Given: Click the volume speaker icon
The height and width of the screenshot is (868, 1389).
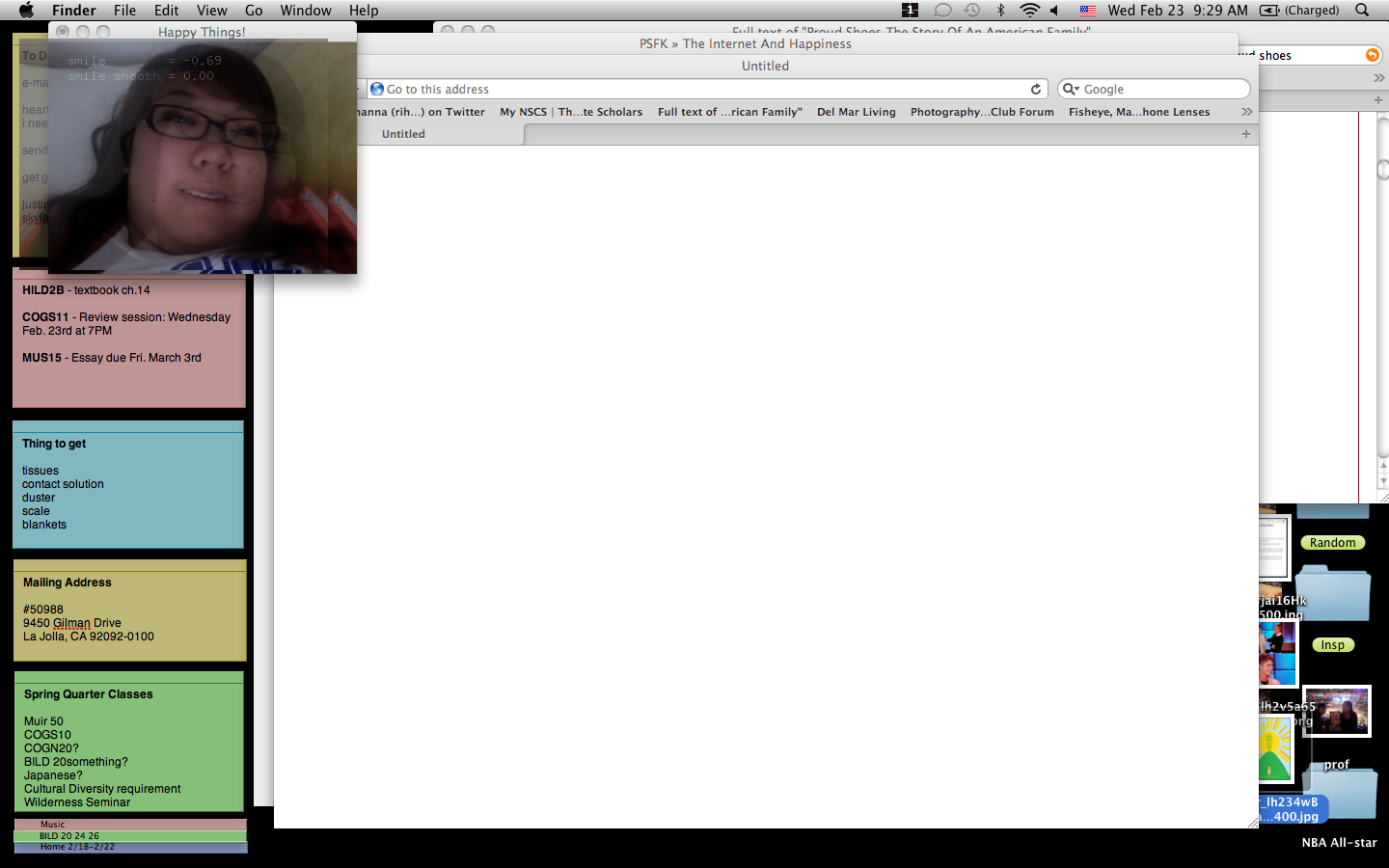Looking at the screenshot, I should [x=1054, y=10].
